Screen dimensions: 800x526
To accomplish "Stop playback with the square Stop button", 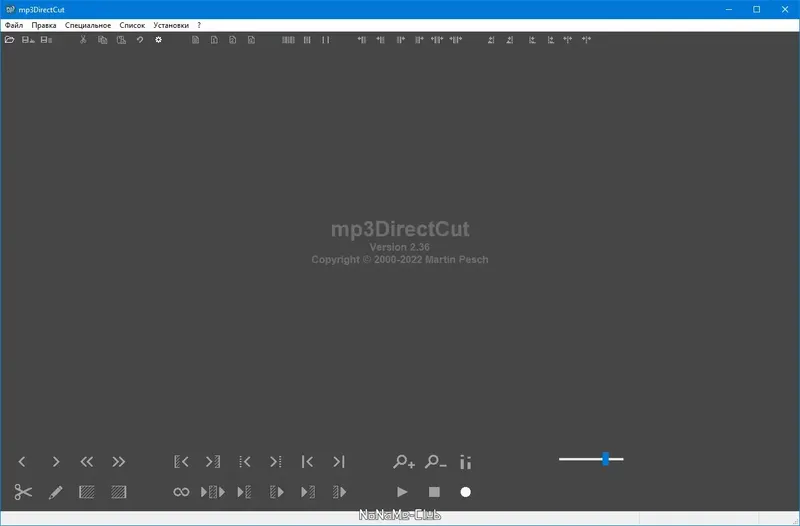I will (x=434, y=492).
